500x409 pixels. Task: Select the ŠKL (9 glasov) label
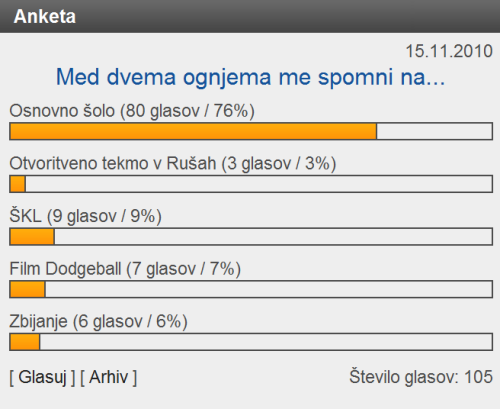(x=85, y=216)
